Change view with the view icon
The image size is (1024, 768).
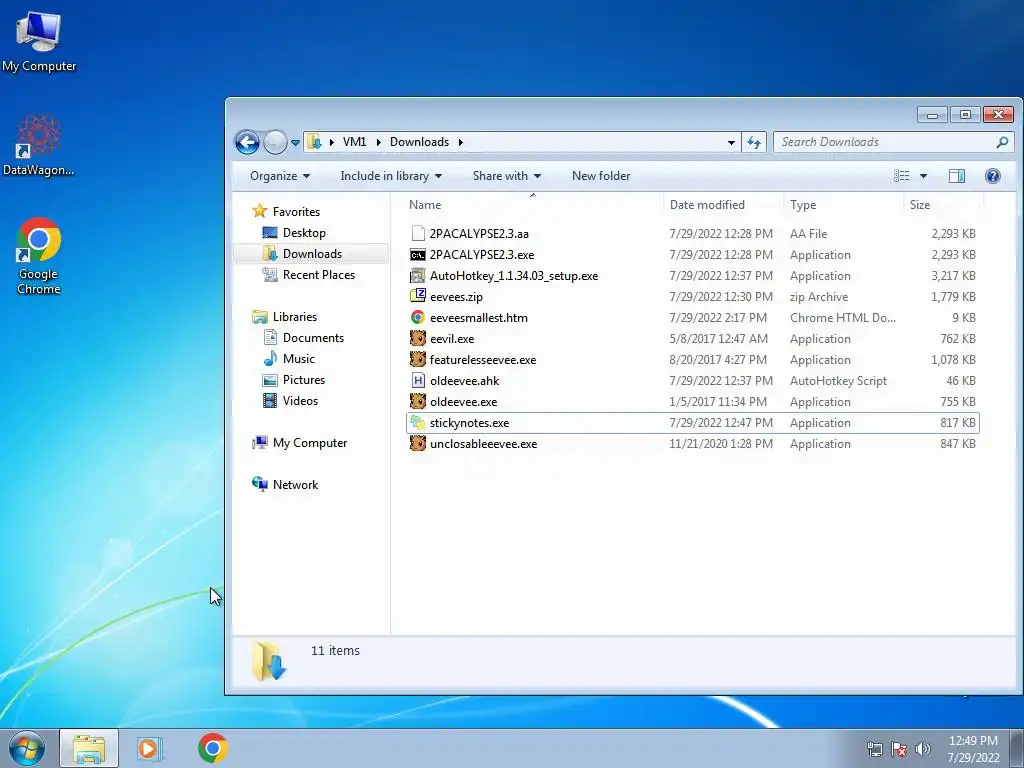pos(901,176)
